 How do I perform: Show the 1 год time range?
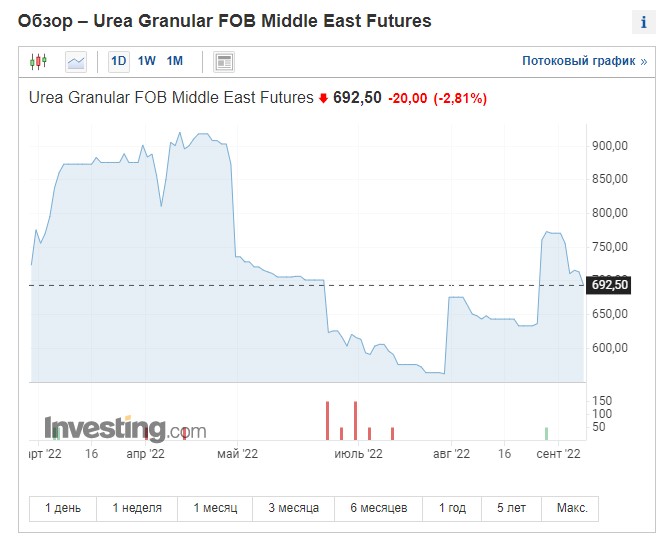click(x=452, y=508)
